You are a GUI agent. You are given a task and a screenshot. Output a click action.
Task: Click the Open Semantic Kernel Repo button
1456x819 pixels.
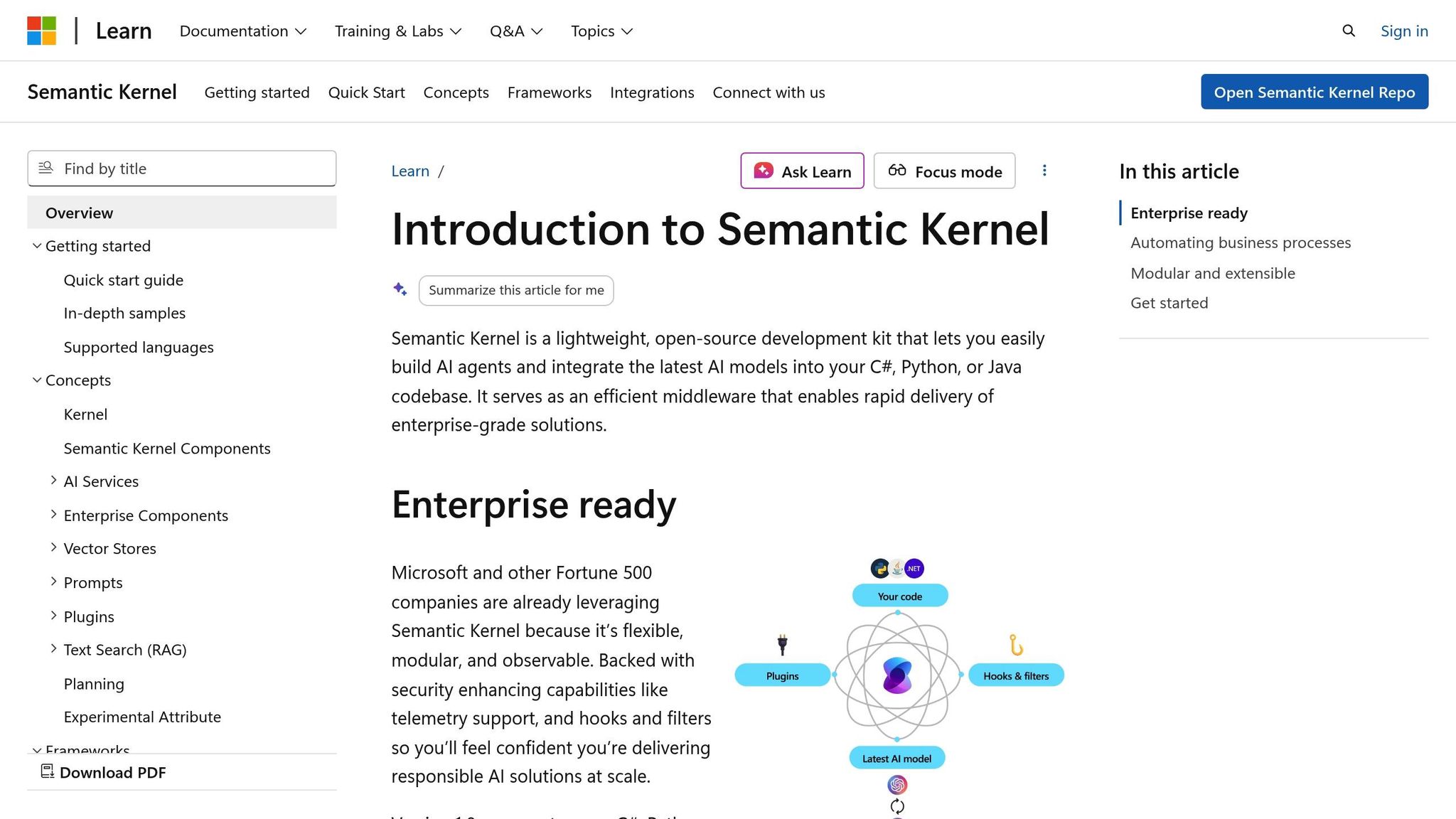click(1314, 92)
